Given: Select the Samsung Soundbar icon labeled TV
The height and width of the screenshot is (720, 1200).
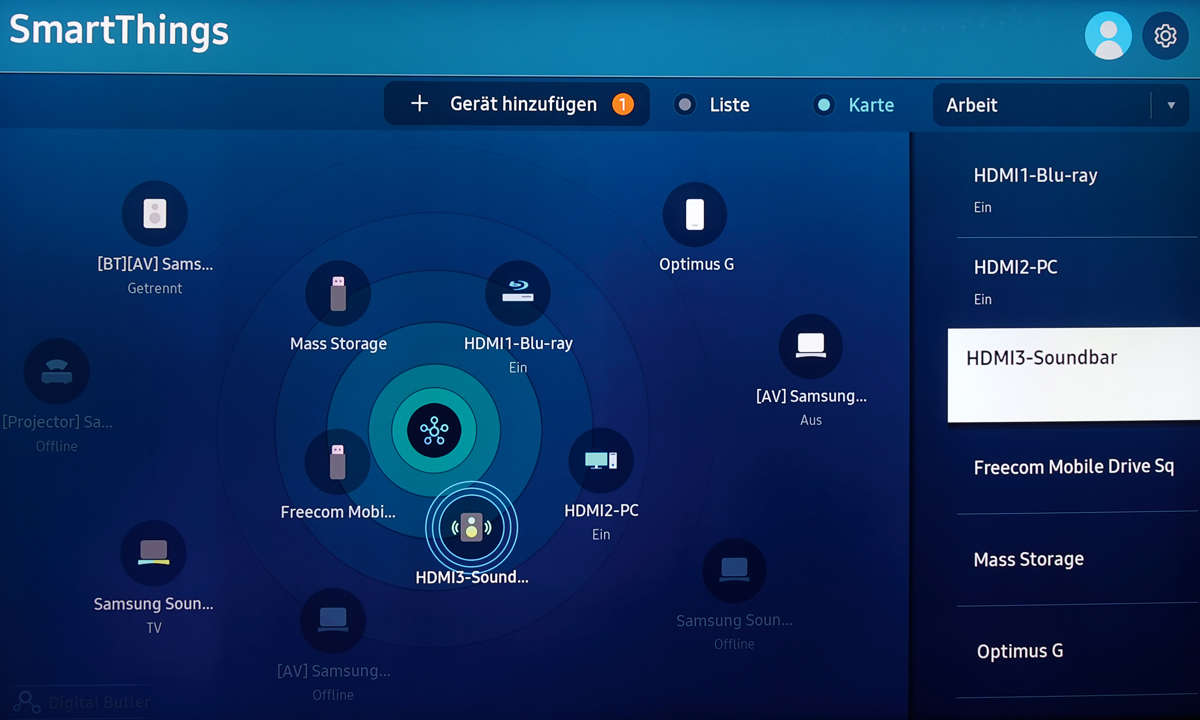Looking at the screenshot, I should click(x=153, y=553).
